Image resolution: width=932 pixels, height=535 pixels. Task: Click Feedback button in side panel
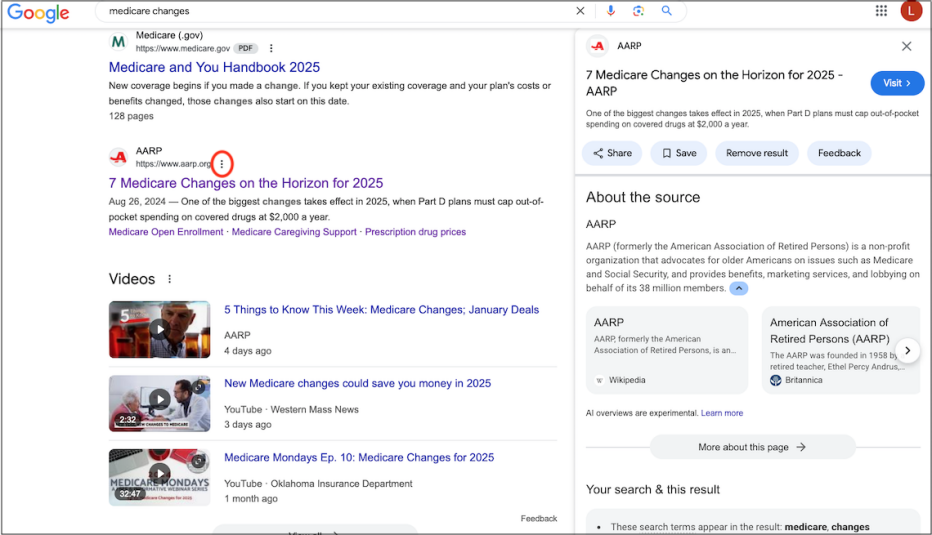(839, 153)
